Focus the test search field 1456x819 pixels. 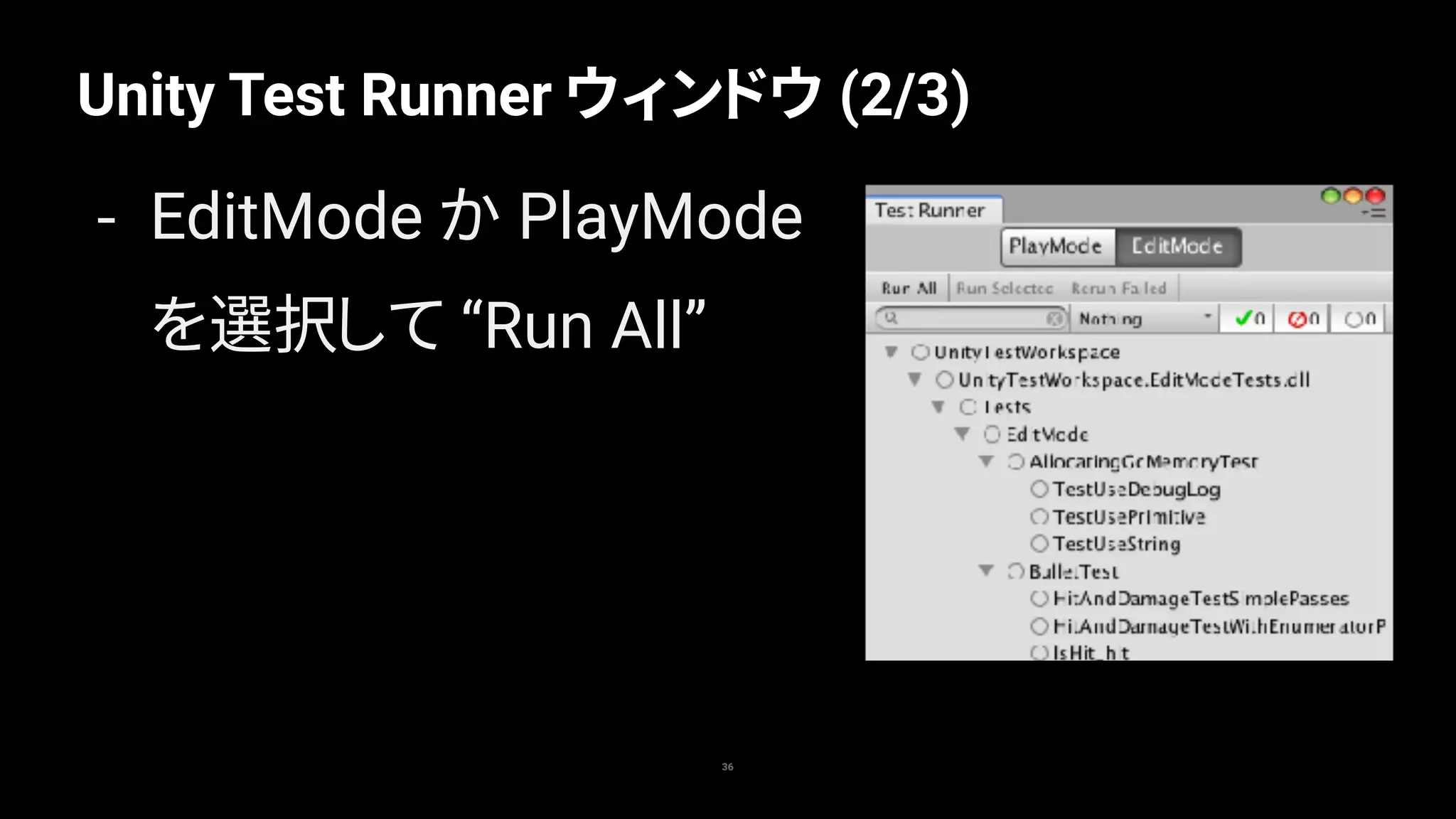pos(970,318)
